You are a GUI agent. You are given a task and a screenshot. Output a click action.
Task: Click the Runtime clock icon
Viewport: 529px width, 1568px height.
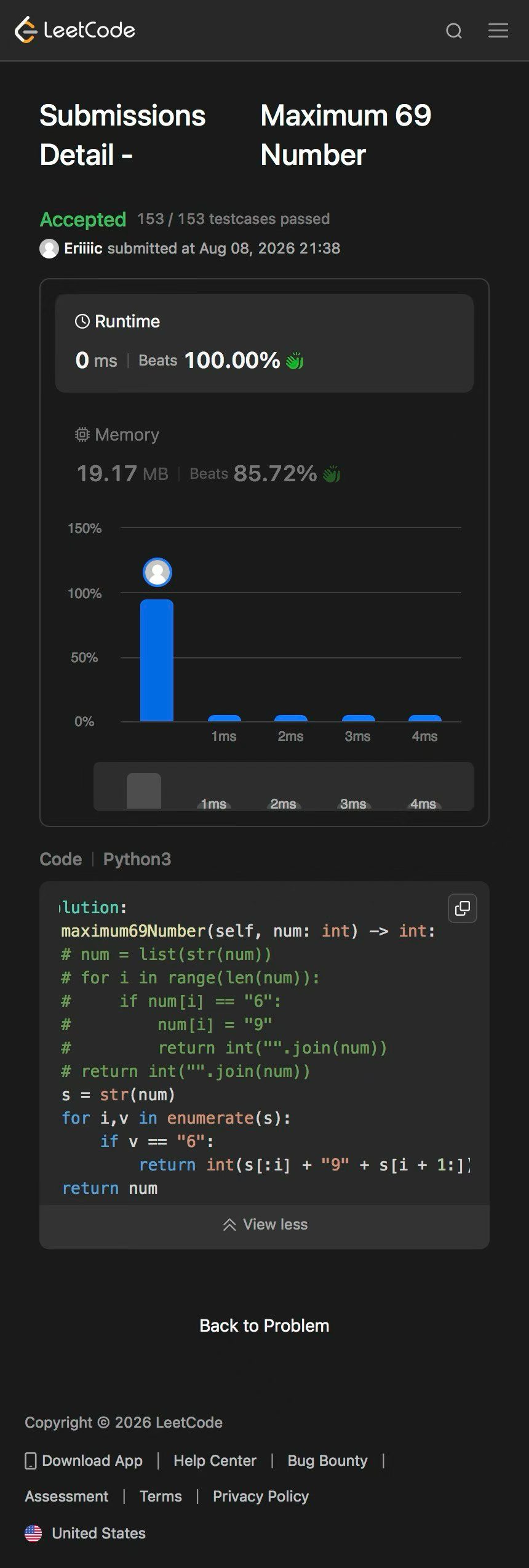tap(82, 321)
